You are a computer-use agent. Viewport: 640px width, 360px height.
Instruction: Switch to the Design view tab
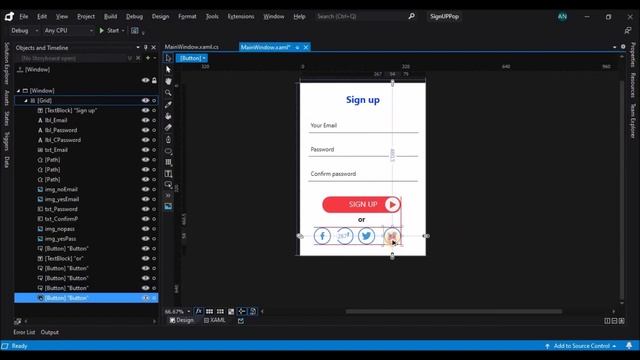182,320
